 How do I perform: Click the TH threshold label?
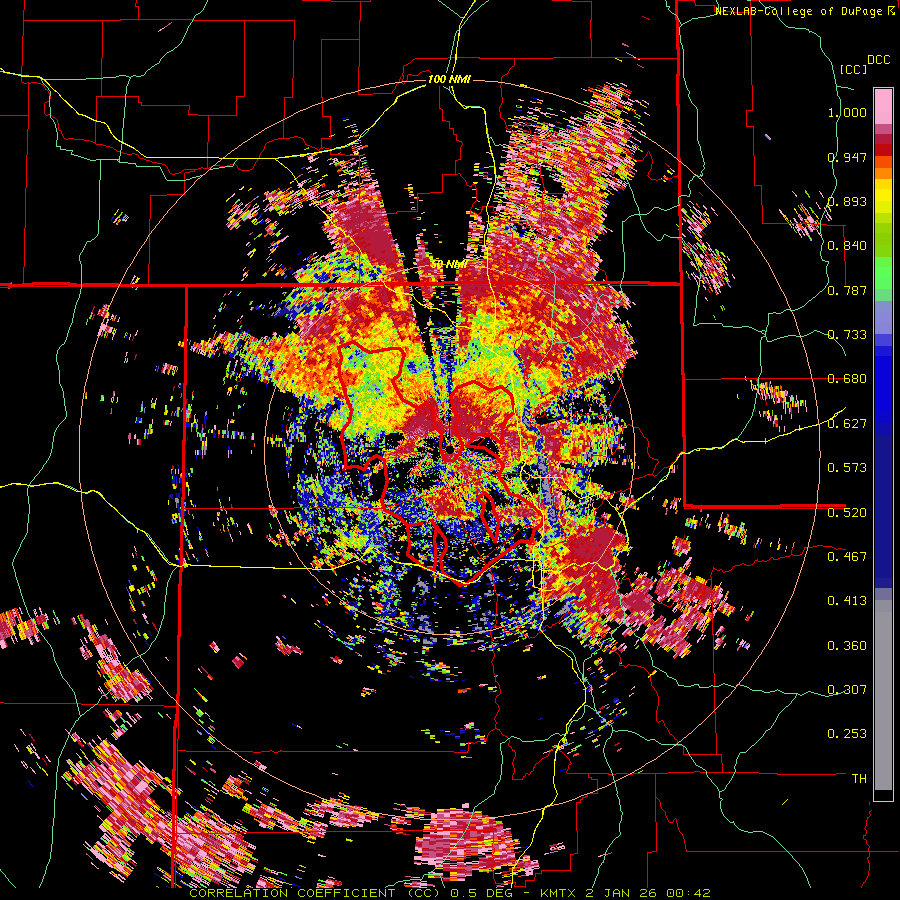point(859,778)
